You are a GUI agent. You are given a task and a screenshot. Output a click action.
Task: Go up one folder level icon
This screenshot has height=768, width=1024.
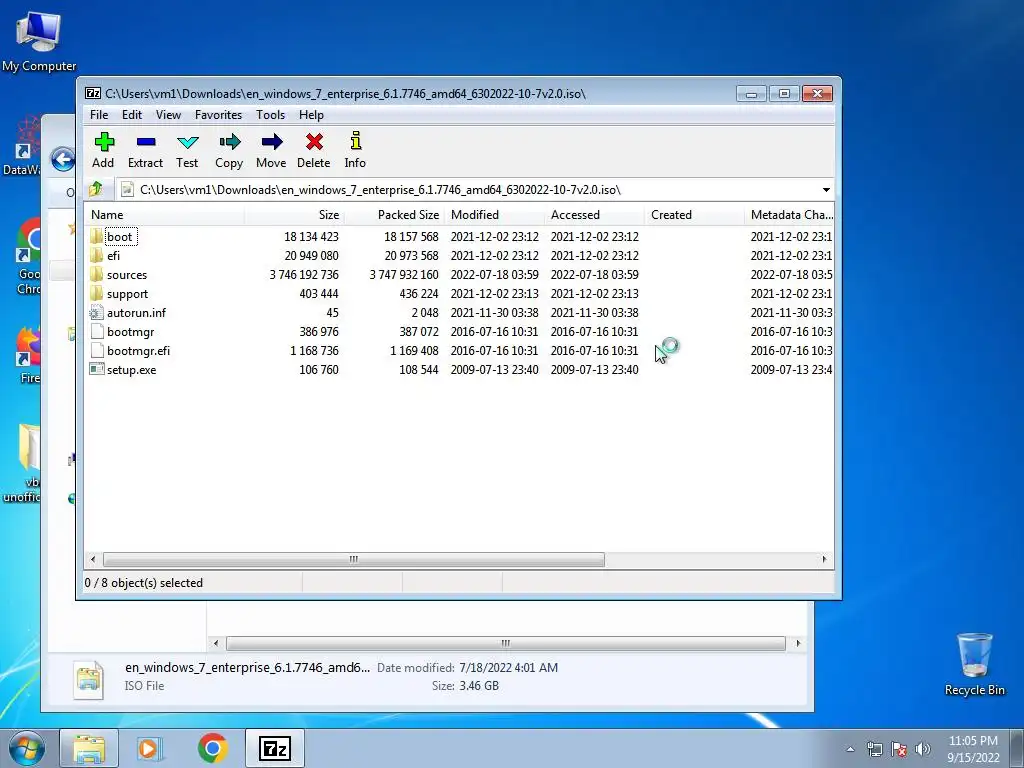point(96,189)
